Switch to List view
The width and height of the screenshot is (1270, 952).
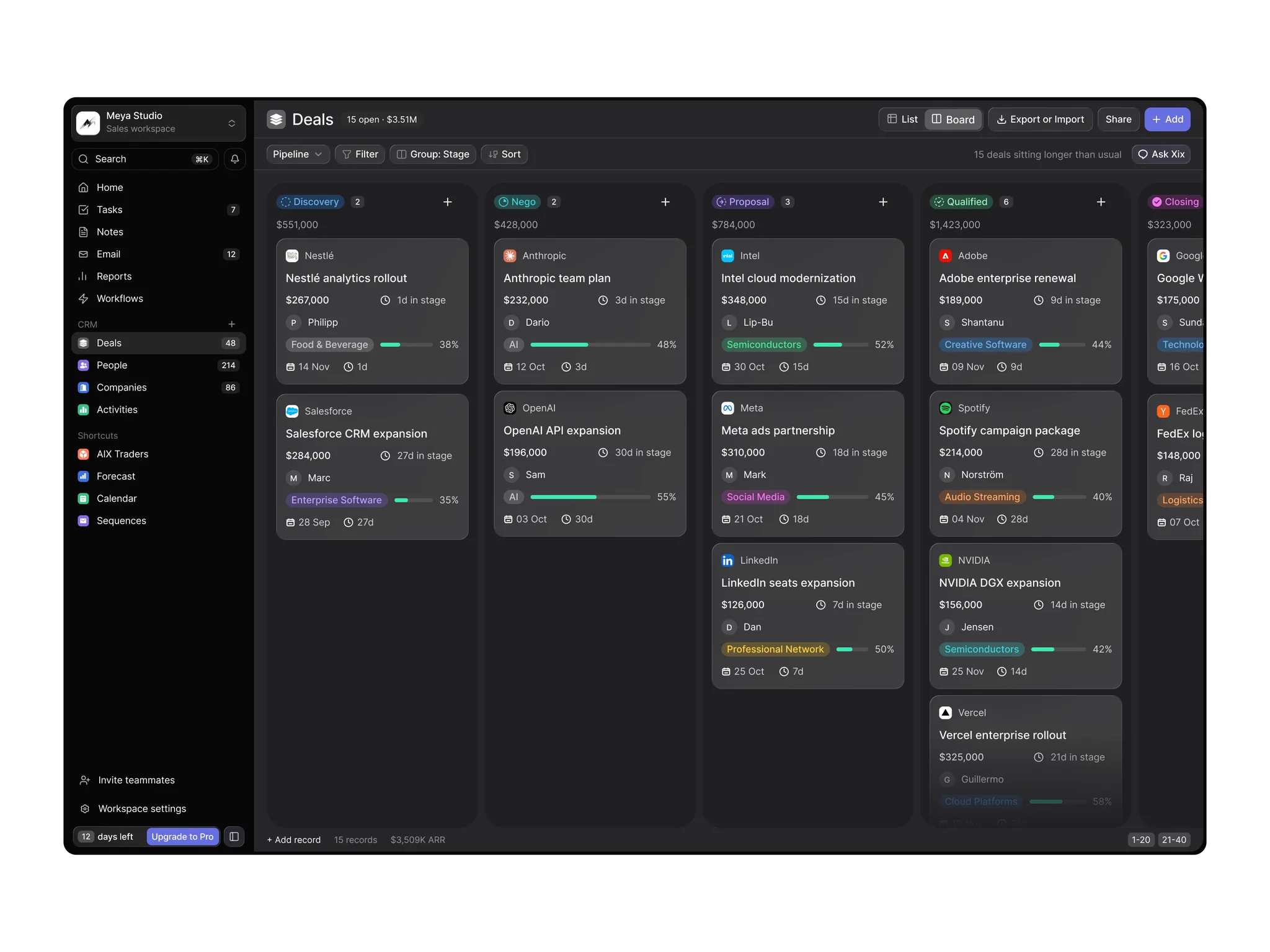(902, 120)
